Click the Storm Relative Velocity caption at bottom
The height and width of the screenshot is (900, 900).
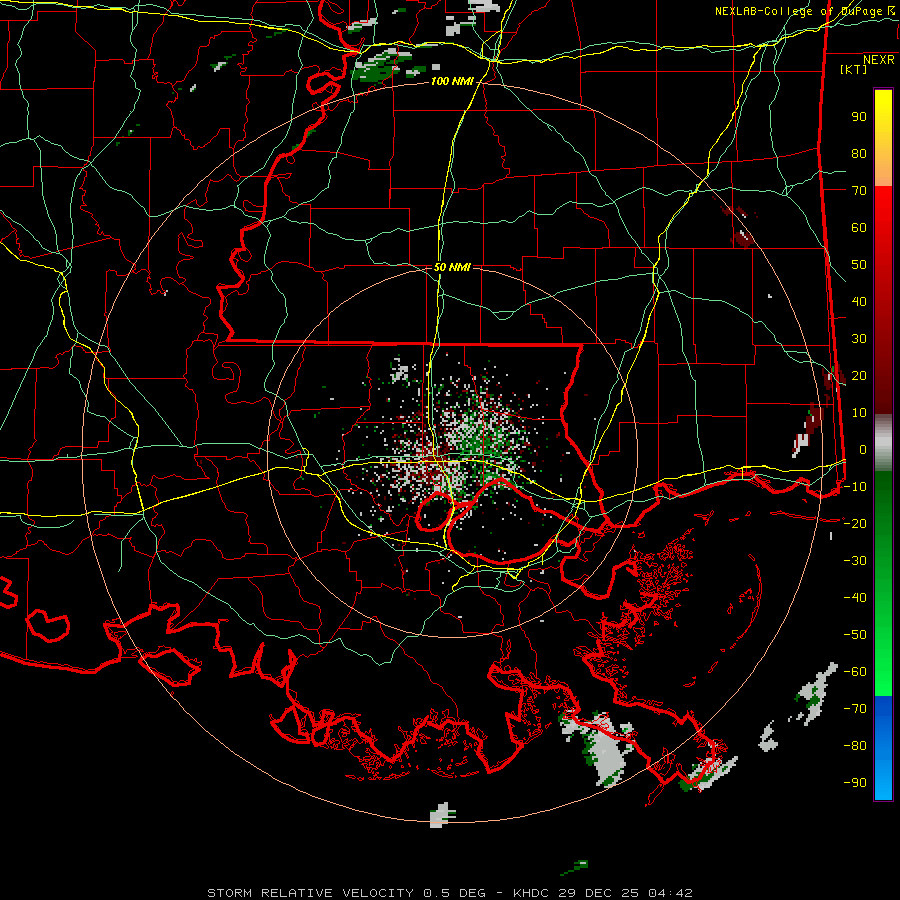click(x=449, y=893)
